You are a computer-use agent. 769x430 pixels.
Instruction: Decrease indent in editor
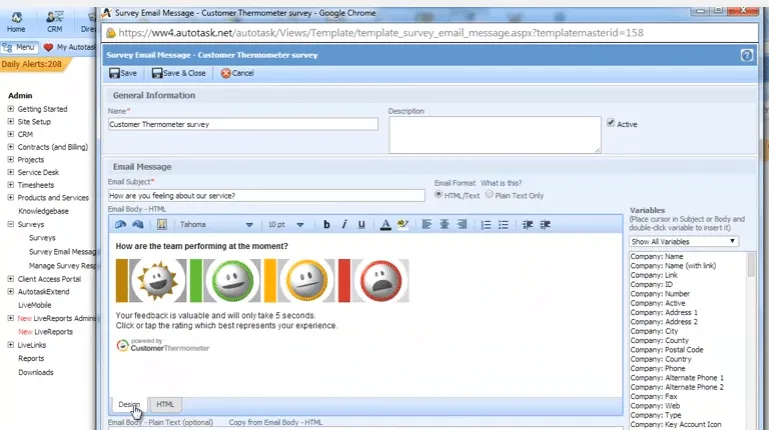tap(528, 225)
